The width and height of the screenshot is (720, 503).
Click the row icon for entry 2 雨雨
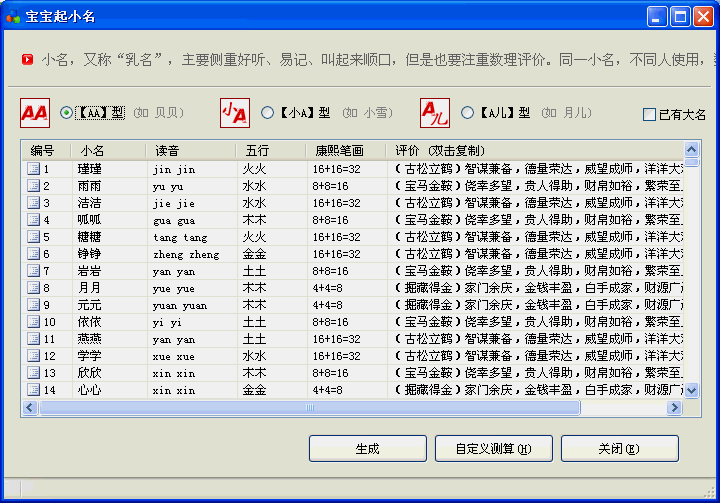pyautogui.click(x=33, y=186)
